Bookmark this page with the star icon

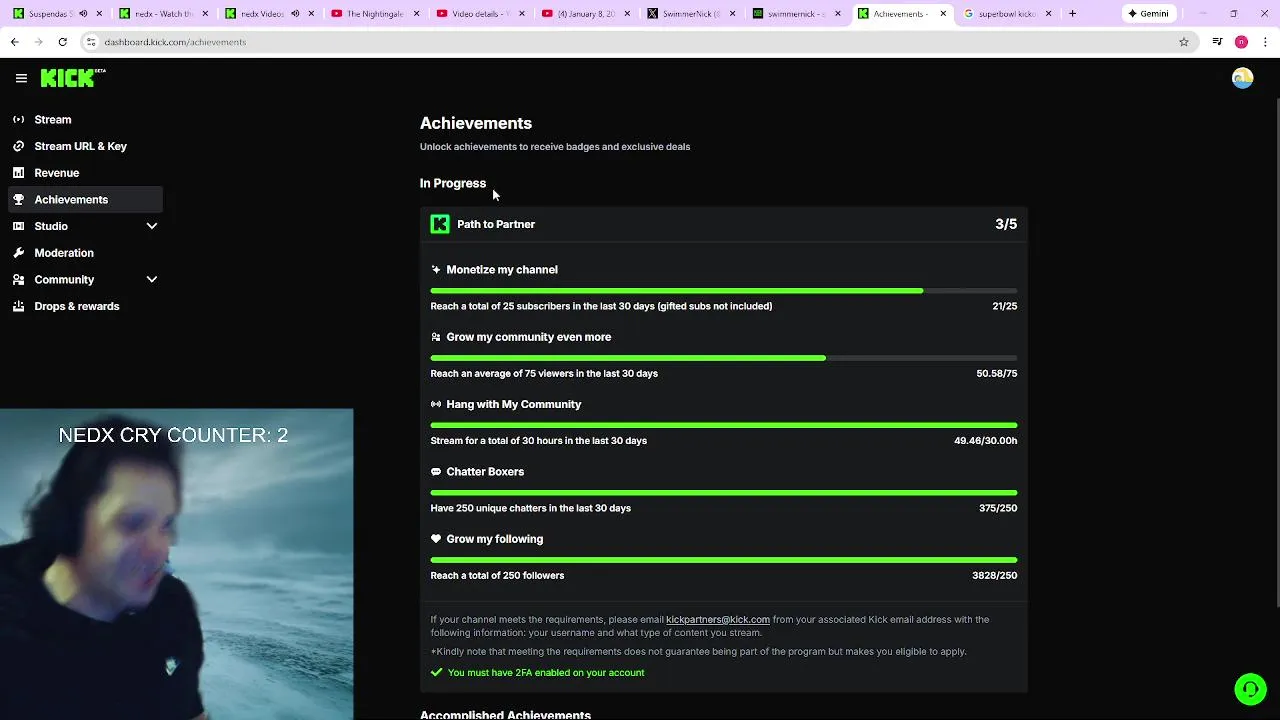point(1184,42)
